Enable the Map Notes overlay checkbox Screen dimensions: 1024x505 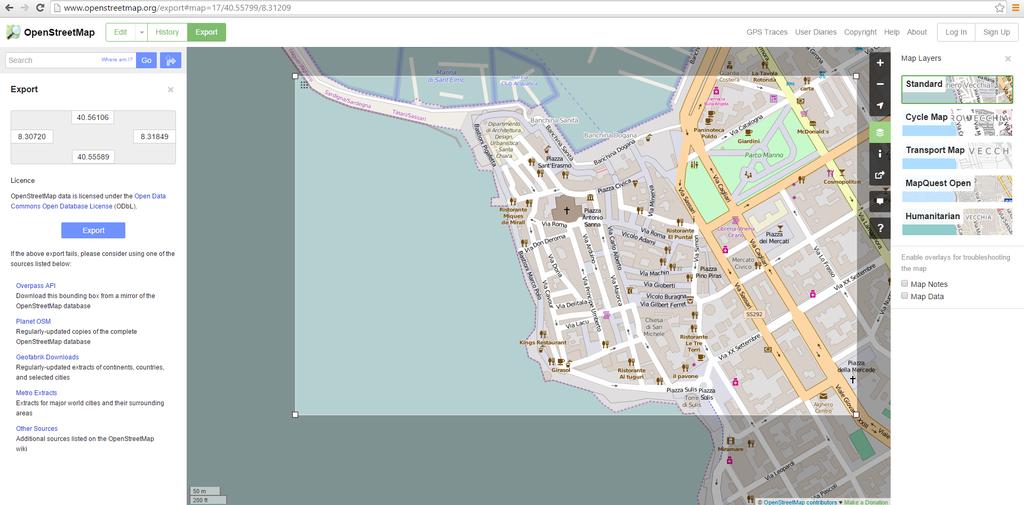point(904,284)
